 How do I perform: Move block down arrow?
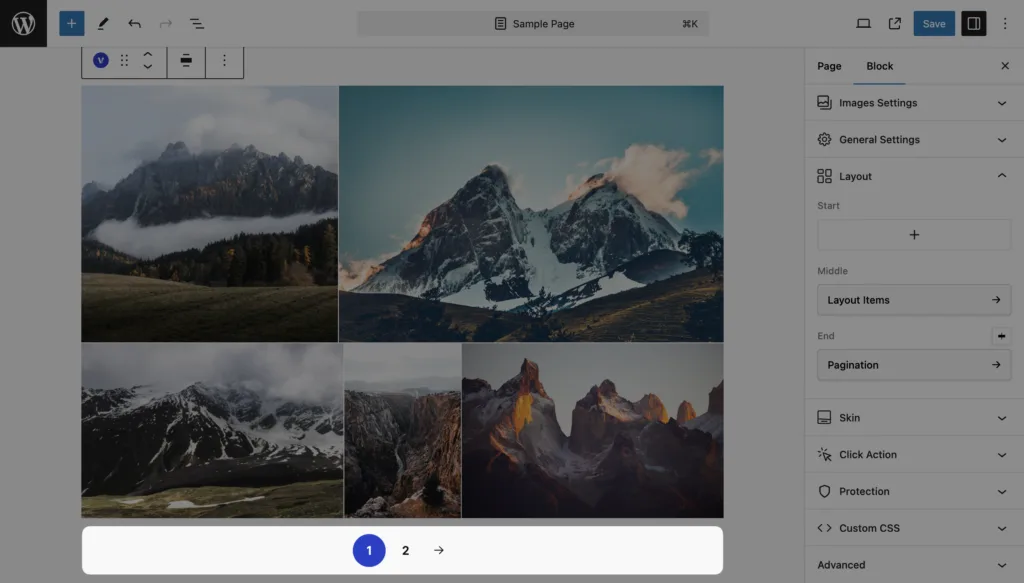coord(148,67)
